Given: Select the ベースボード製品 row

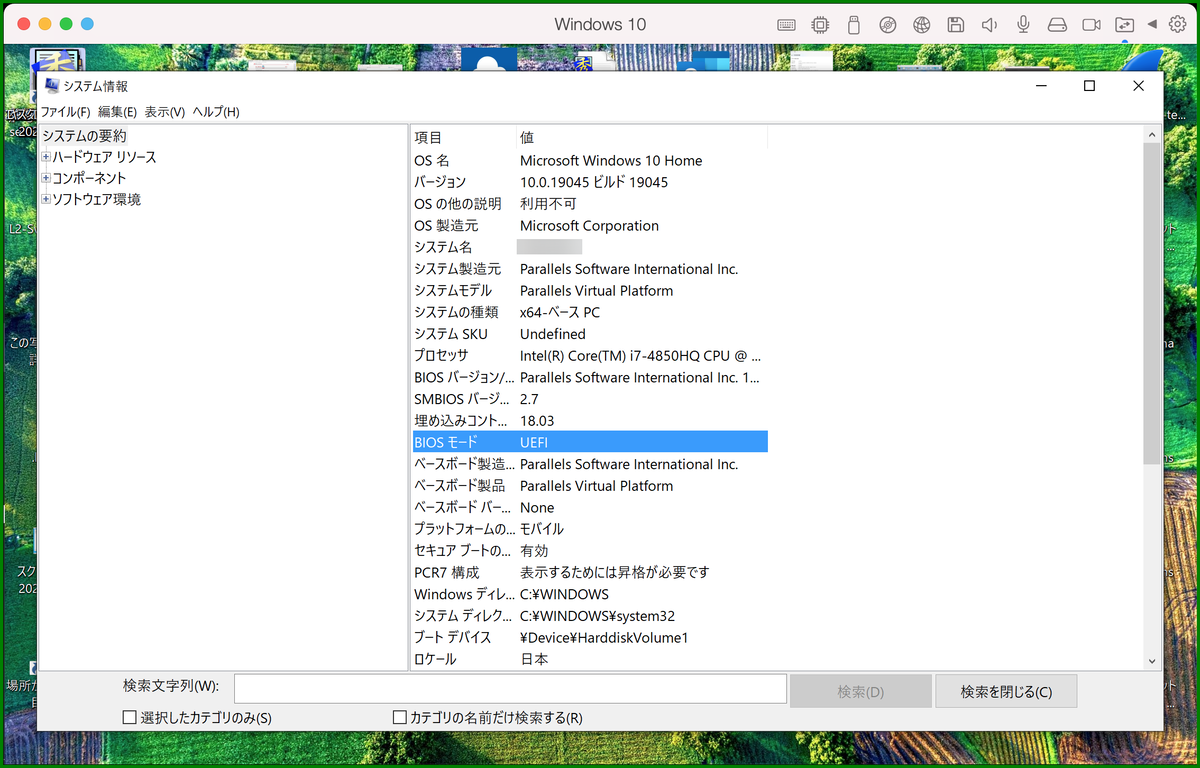Looking at the screenshot, I should (590, 486).
